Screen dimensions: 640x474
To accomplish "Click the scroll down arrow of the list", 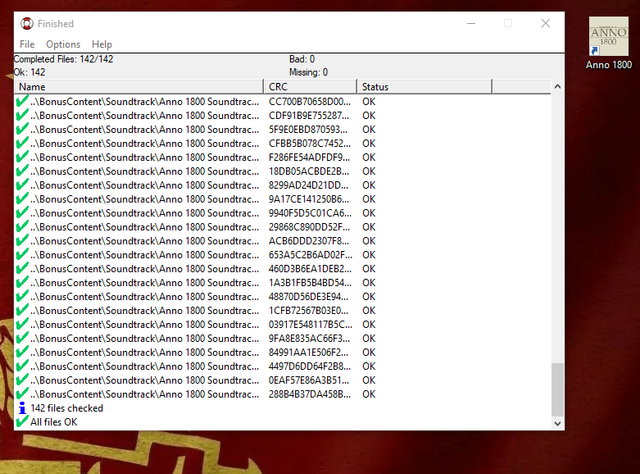I will (558, 423).
